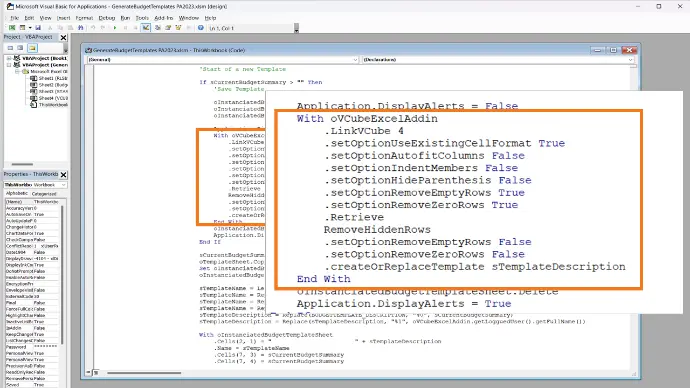The width and height of the screenshot is (690, 388).
Task: Open Find with the binoculars icon
Action: tap(81, 28)
